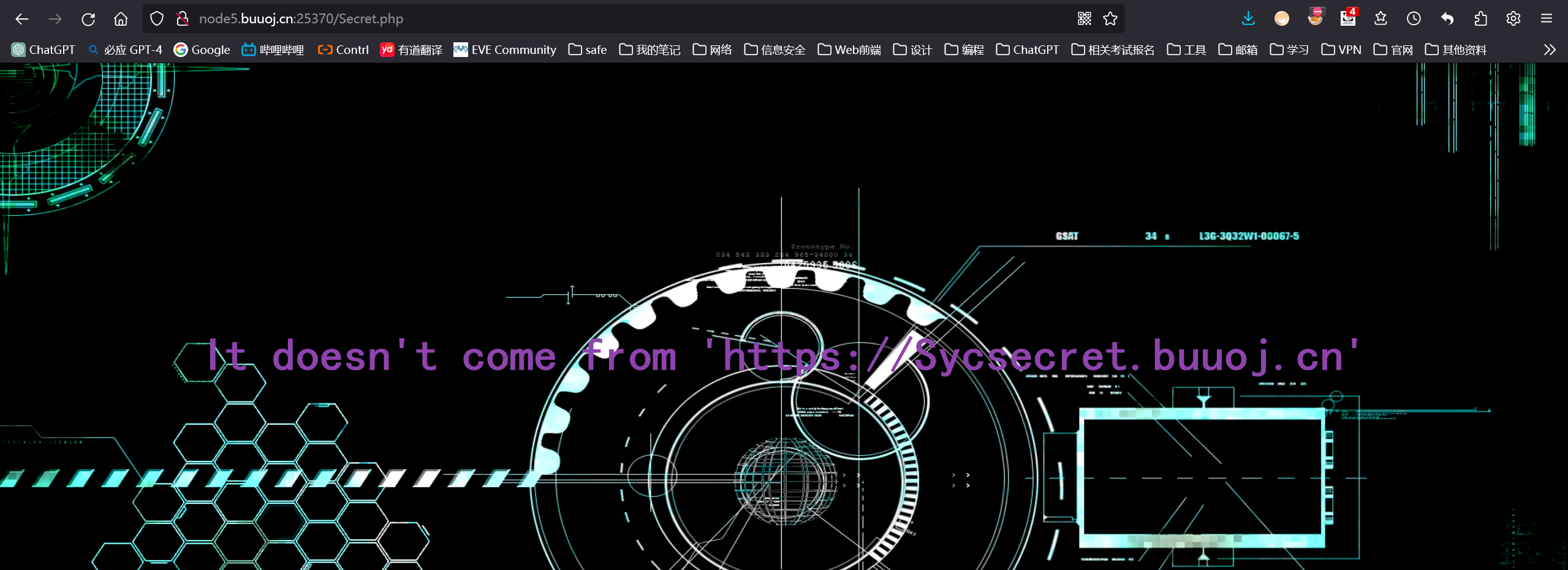Expand the 信息安全 bookmark folder

(x=775, y=50)
